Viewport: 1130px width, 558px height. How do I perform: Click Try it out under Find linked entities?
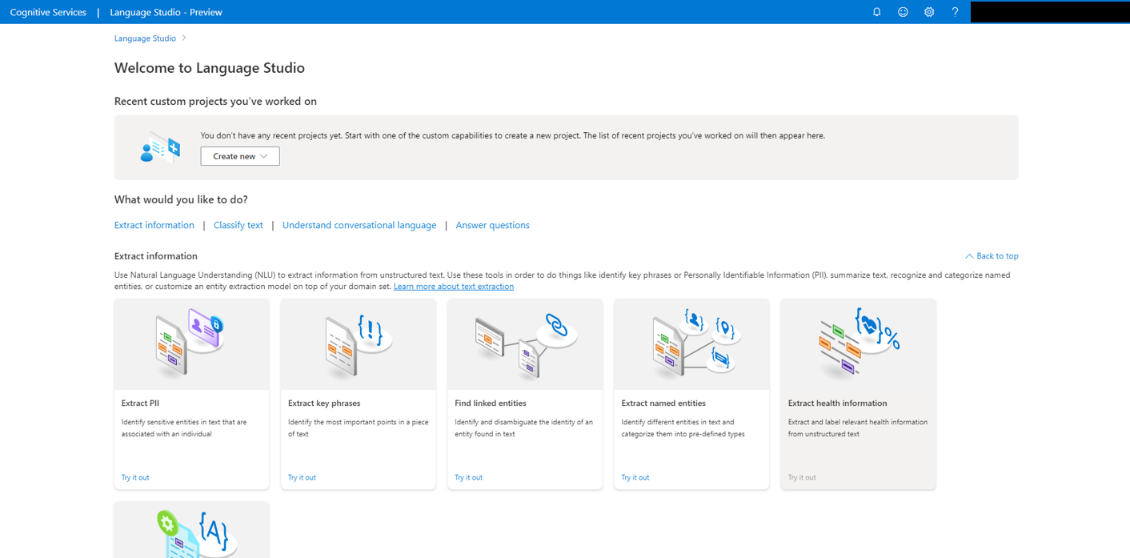tap(468, 477)
